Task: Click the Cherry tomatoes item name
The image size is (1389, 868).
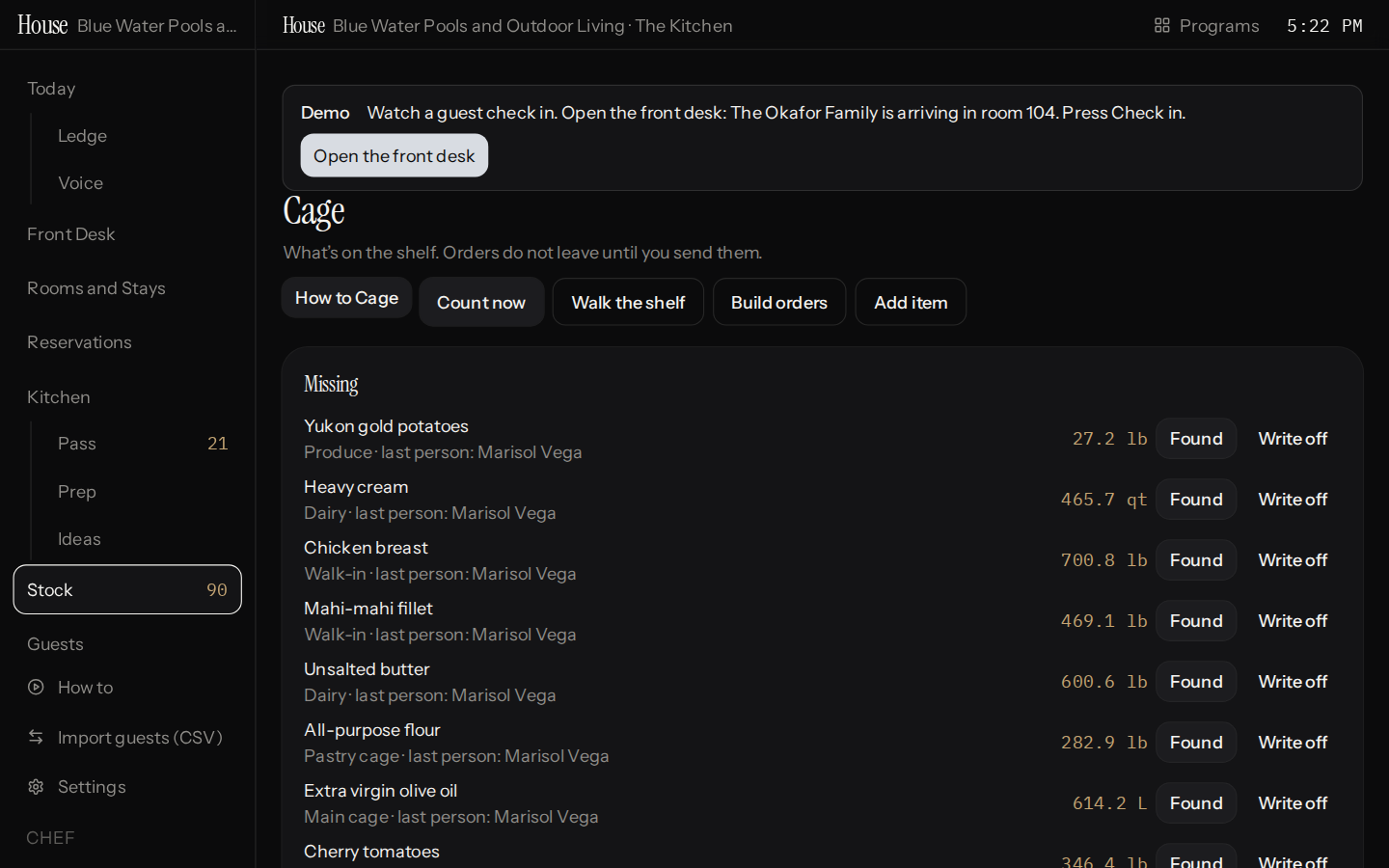Action: [x=371, y=852]
